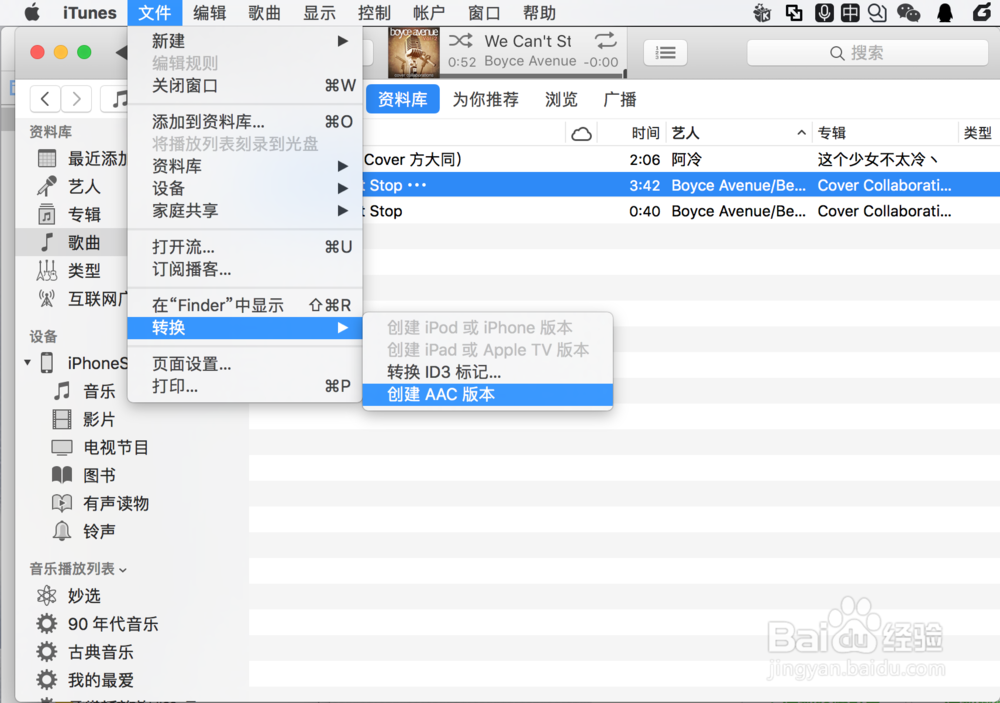Select Artists microphone icon in sidebar
Image resolution: width=1000 pixels, height=703 pixels.
click(x=47, y=186)
